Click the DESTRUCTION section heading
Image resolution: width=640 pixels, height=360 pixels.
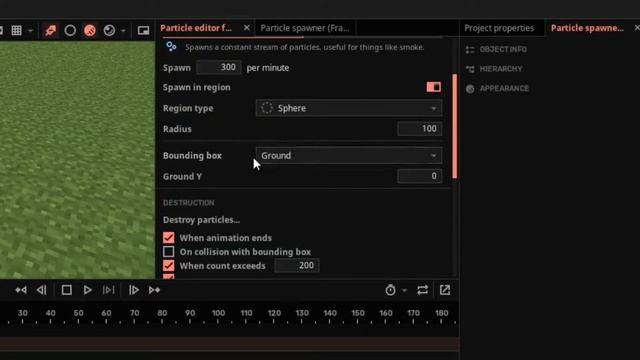pos(189,203)
